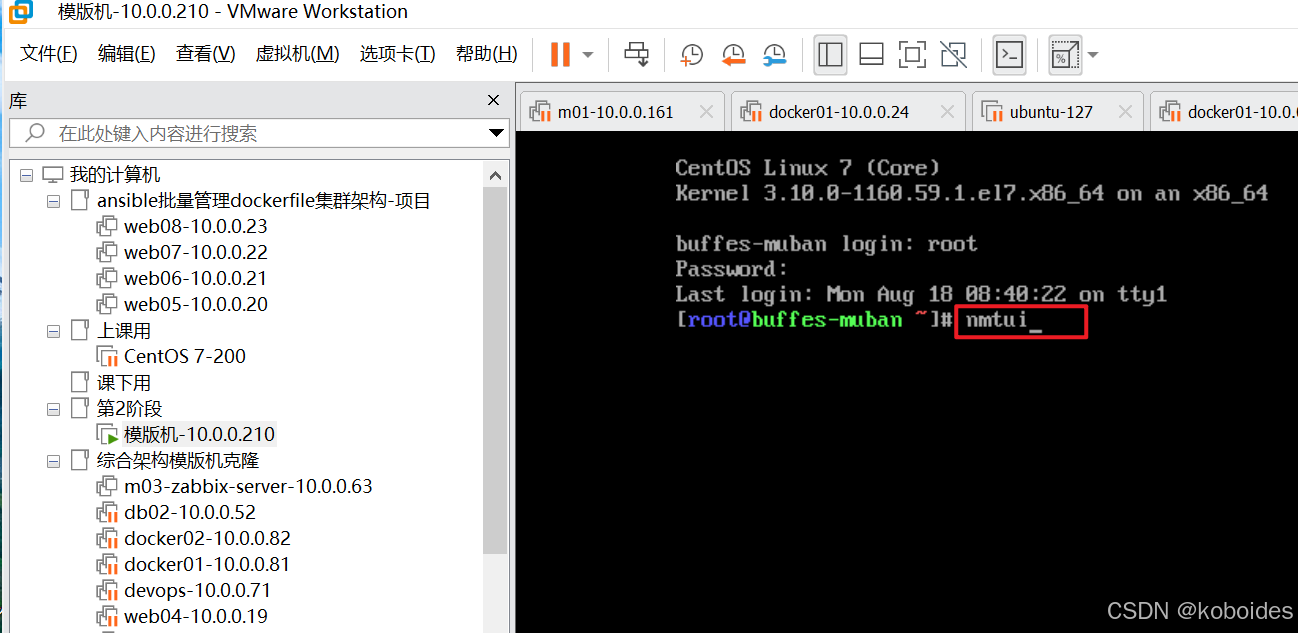Collapse the 上课用 folder node
Screen dimensions: 1298x633
[x=53, y=331]
